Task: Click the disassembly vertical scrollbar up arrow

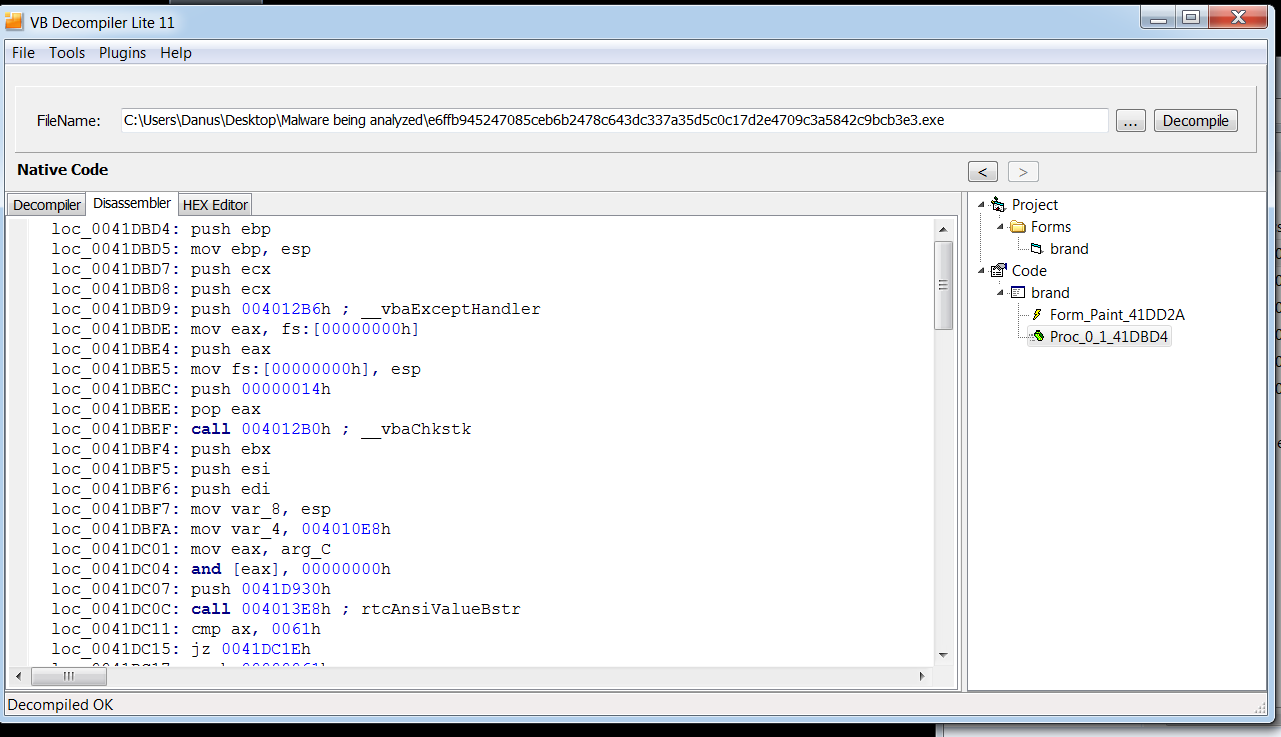Action: (x=942, y=229)
